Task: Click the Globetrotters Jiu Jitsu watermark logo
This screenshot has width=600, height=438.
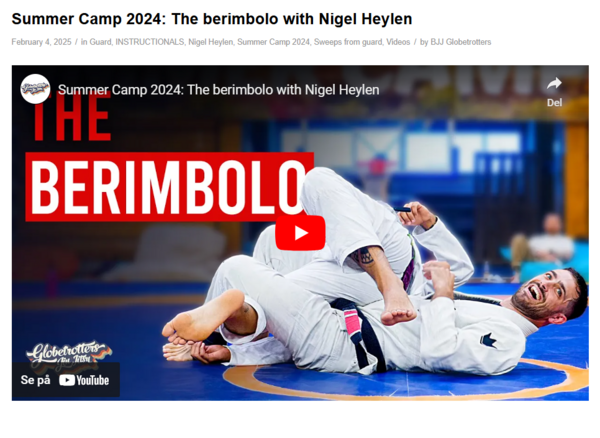Action: click(68, 354)
